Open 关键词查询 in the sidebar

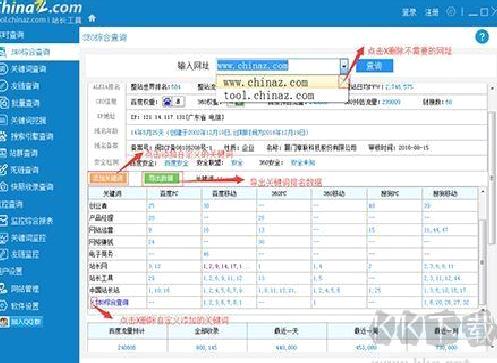click(23, 69)
